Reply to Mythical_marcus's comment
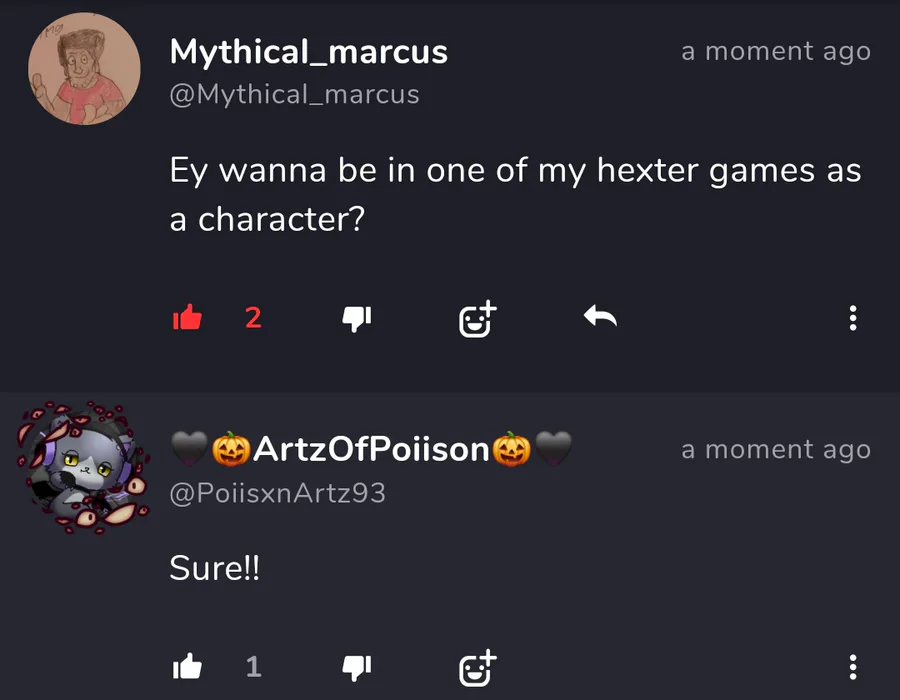The image size is (900, 700). pyautogui.click(x=600, y=318)
